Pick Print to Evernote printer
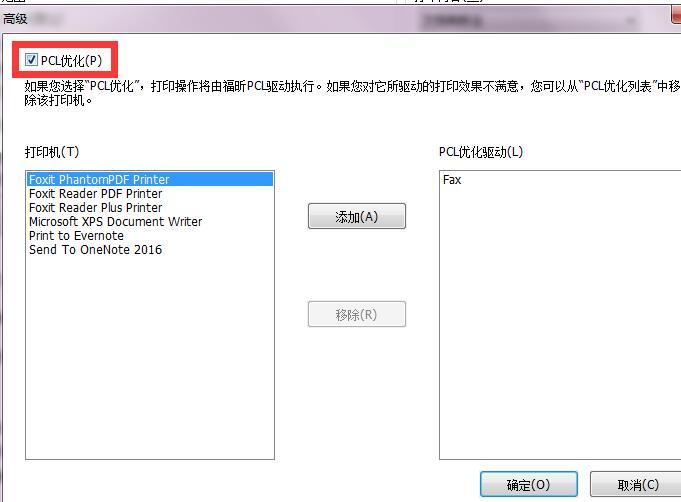Image resolution: width=681 pixels, height=502 pixels. click(150, 236)
